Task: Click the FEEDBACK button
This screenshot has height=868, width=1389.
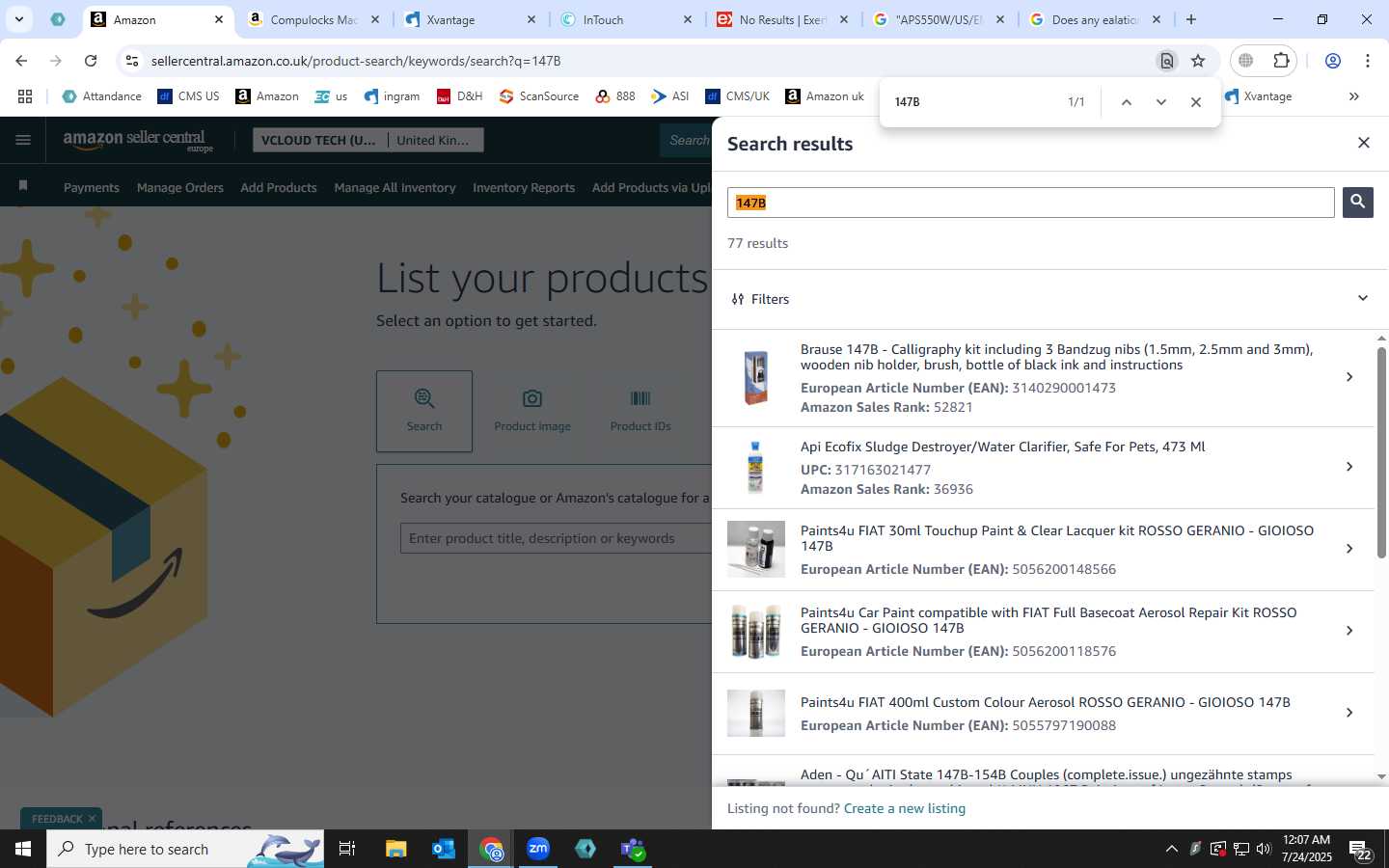Action: tap(57, 819)
